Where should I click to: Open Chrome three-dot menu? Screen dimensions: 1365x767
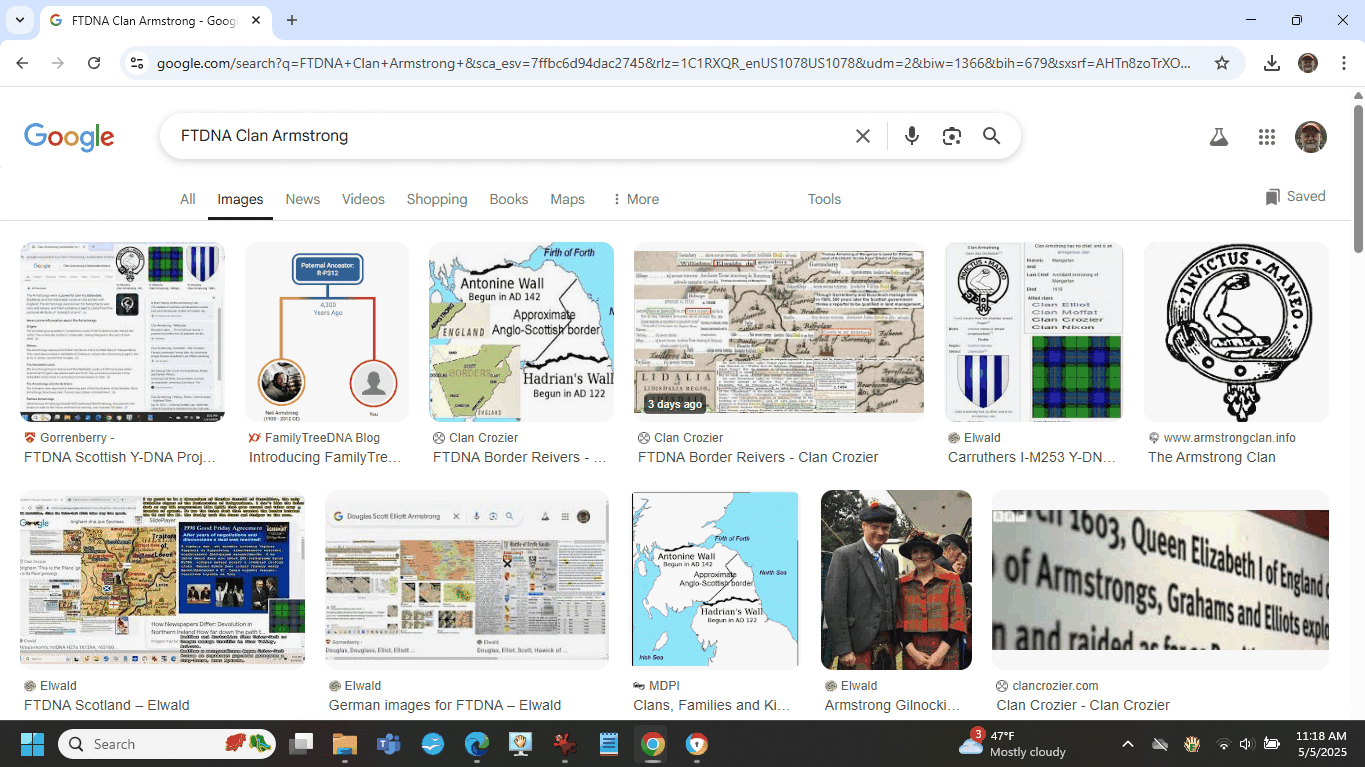[x=1343, y=63]
